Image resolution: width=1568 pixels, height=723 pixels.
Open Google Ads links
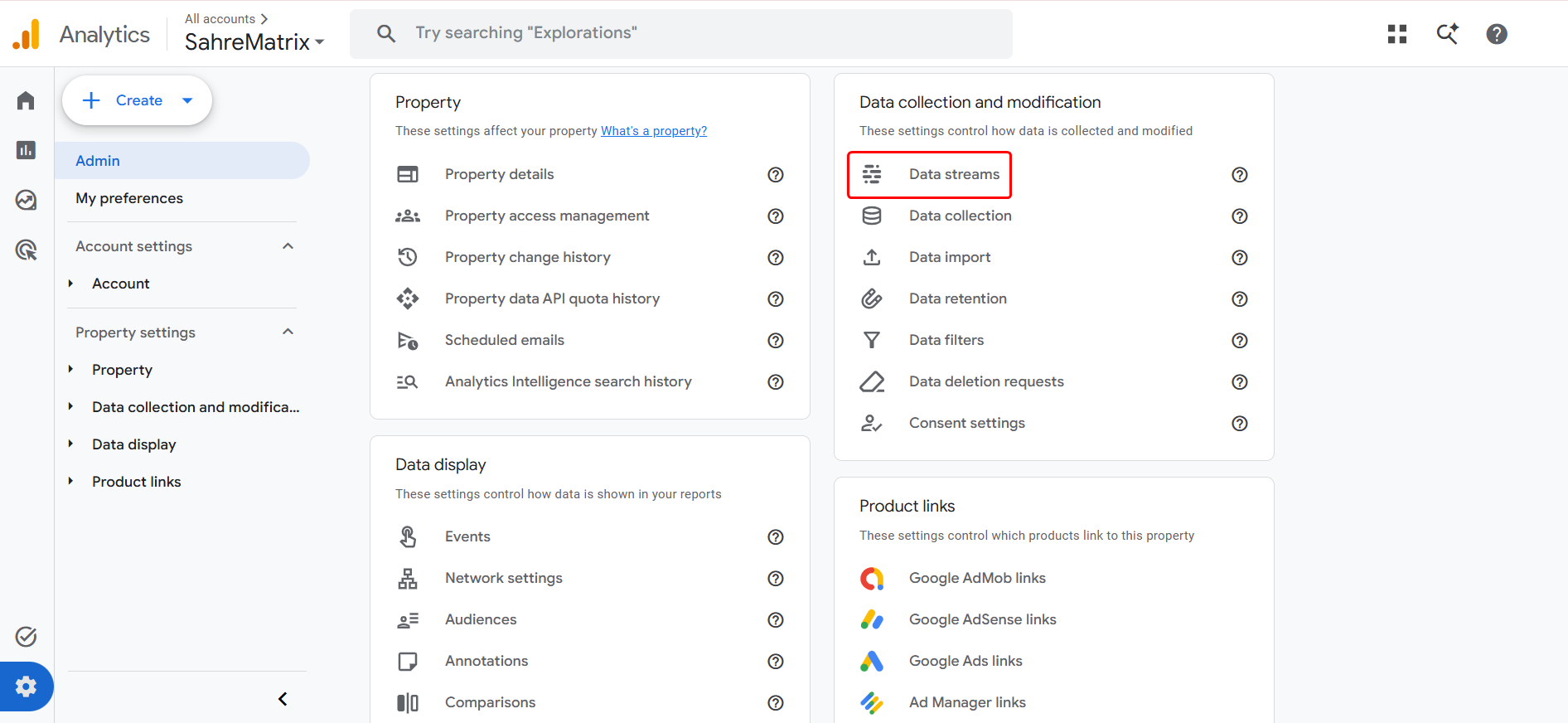pos(965,661)
